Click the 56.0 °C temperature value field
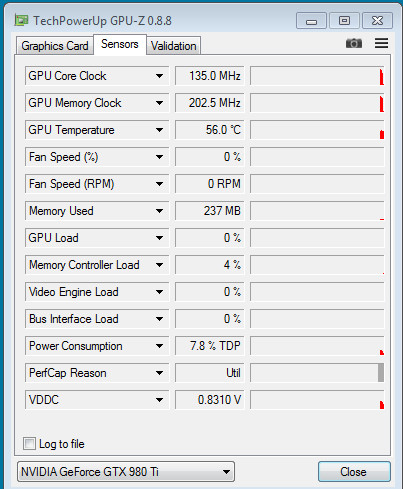Viewport: 403px width, 489px height. [x=210, y=130]
